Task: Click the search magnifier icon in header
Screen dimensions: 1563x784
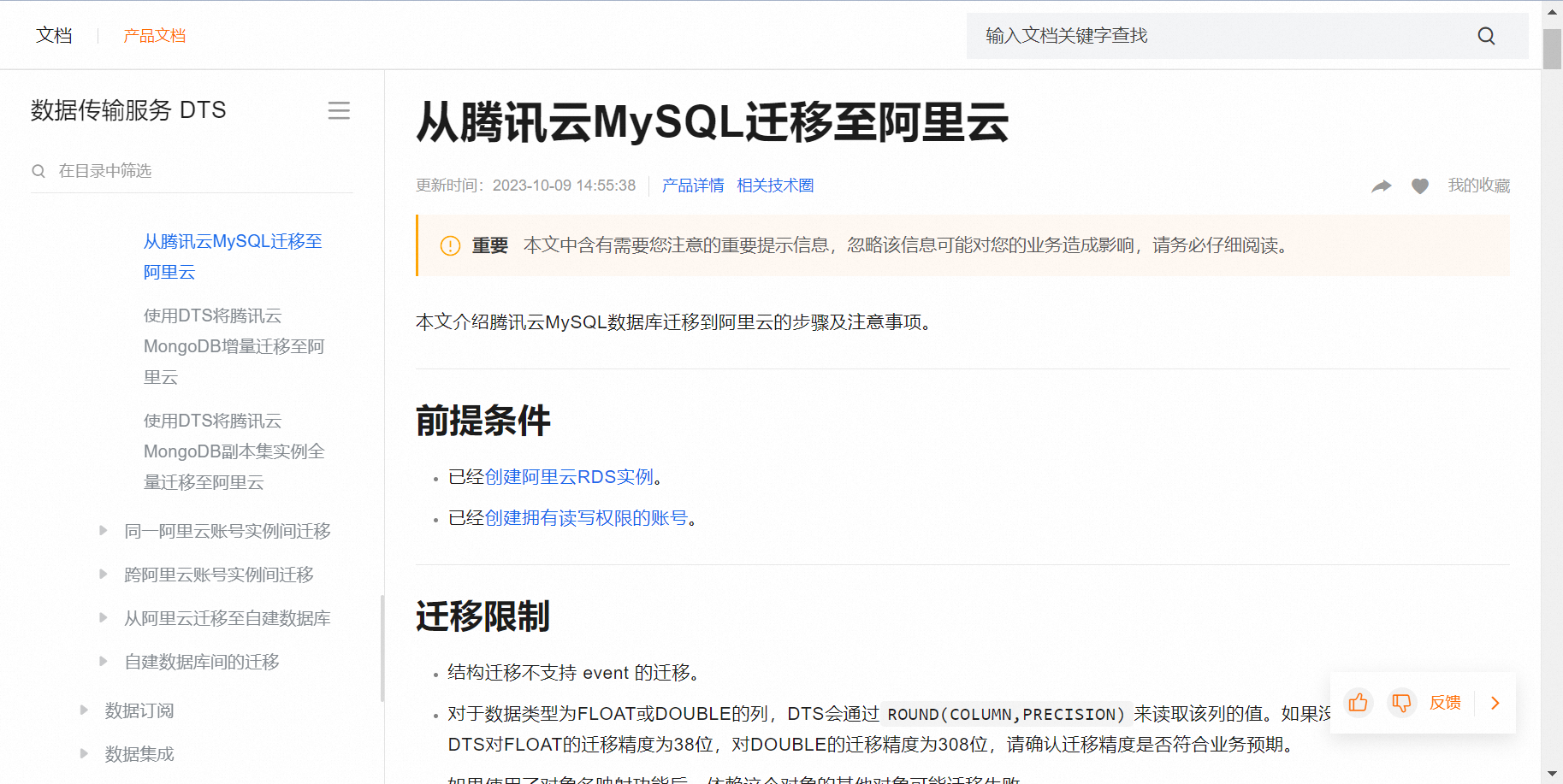Action: [1486, 36]
